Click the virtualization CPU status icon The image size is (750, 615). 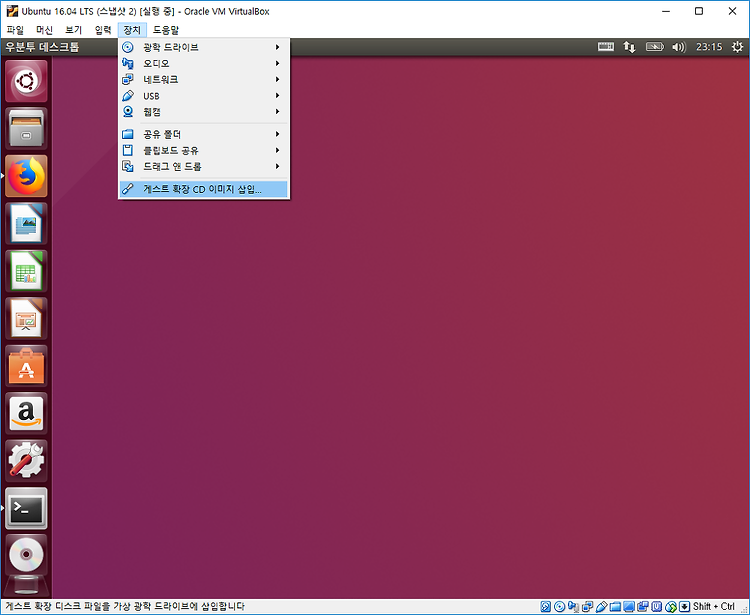click(x=657, y=606)
